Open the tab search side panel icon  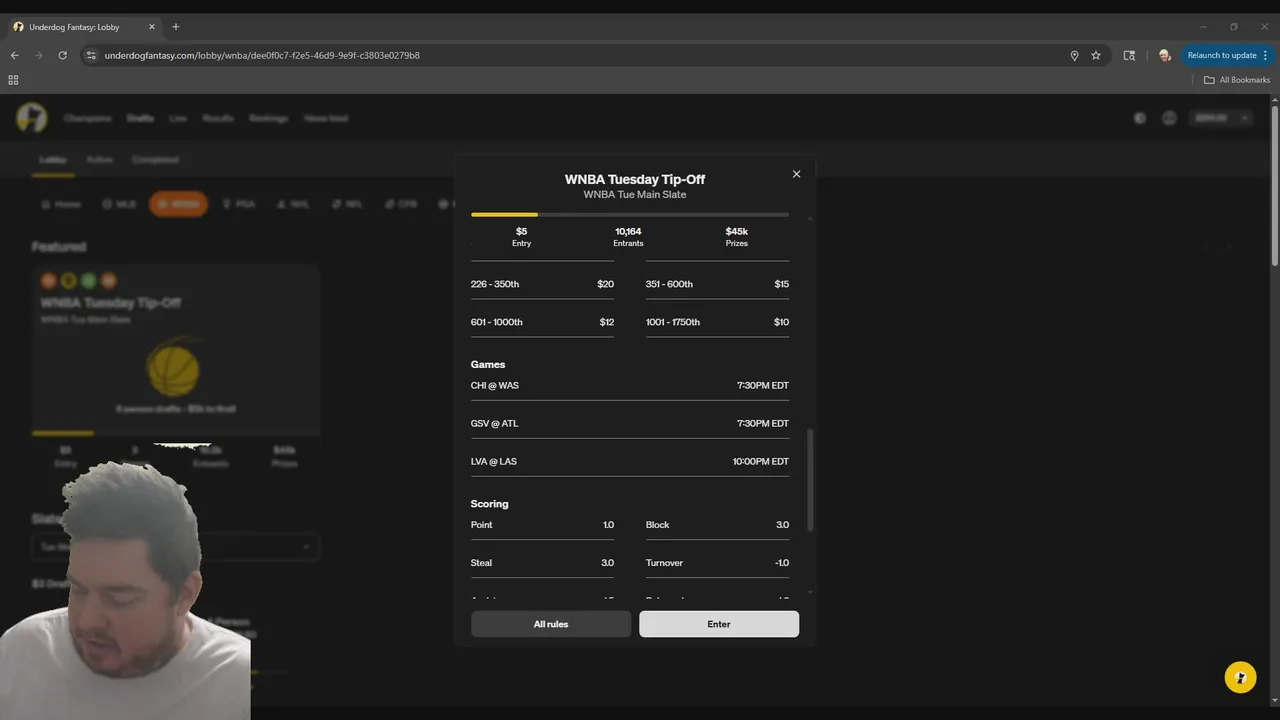coord(1129,55)
